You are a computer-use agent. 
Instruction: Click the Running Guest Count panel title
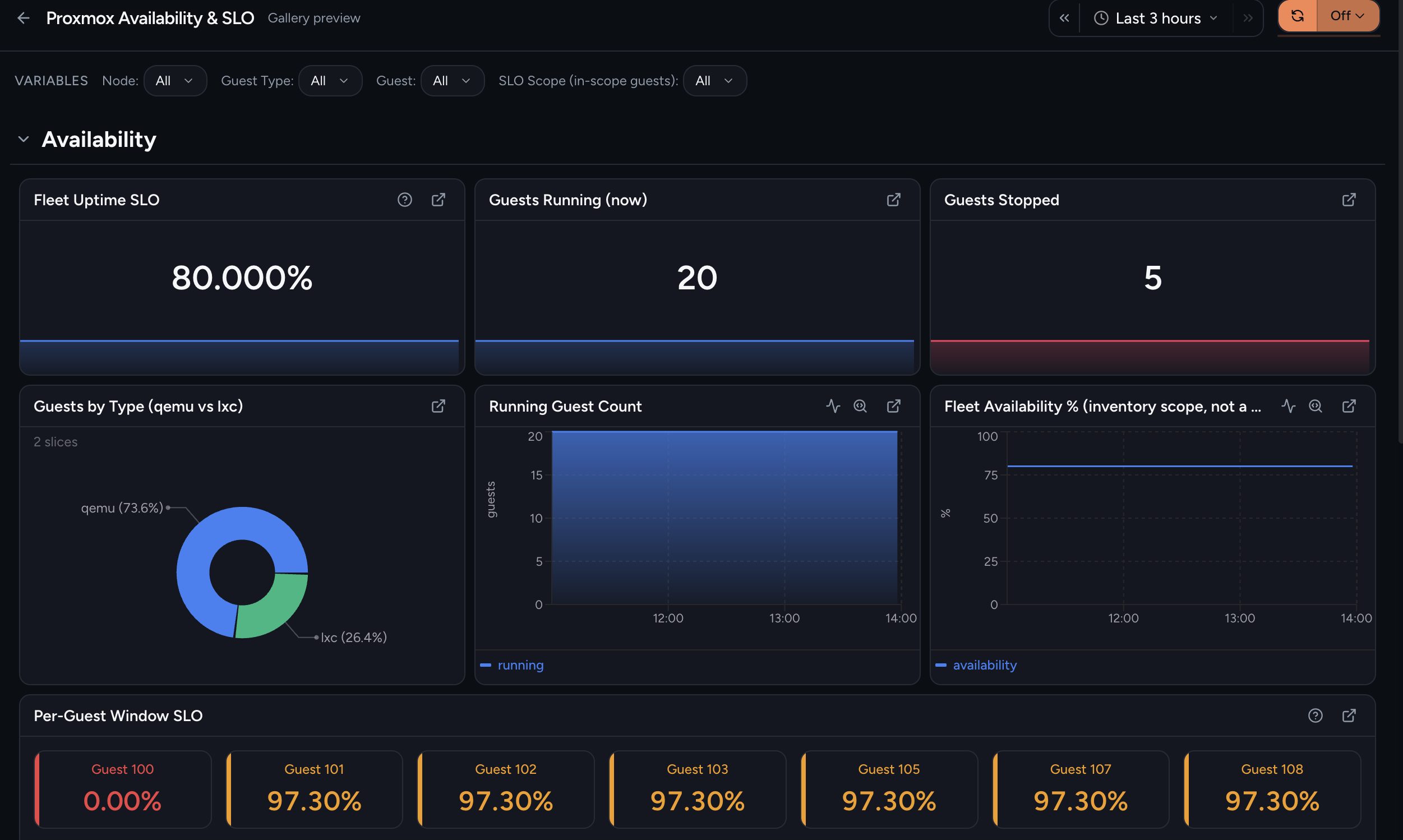(565, 407)
